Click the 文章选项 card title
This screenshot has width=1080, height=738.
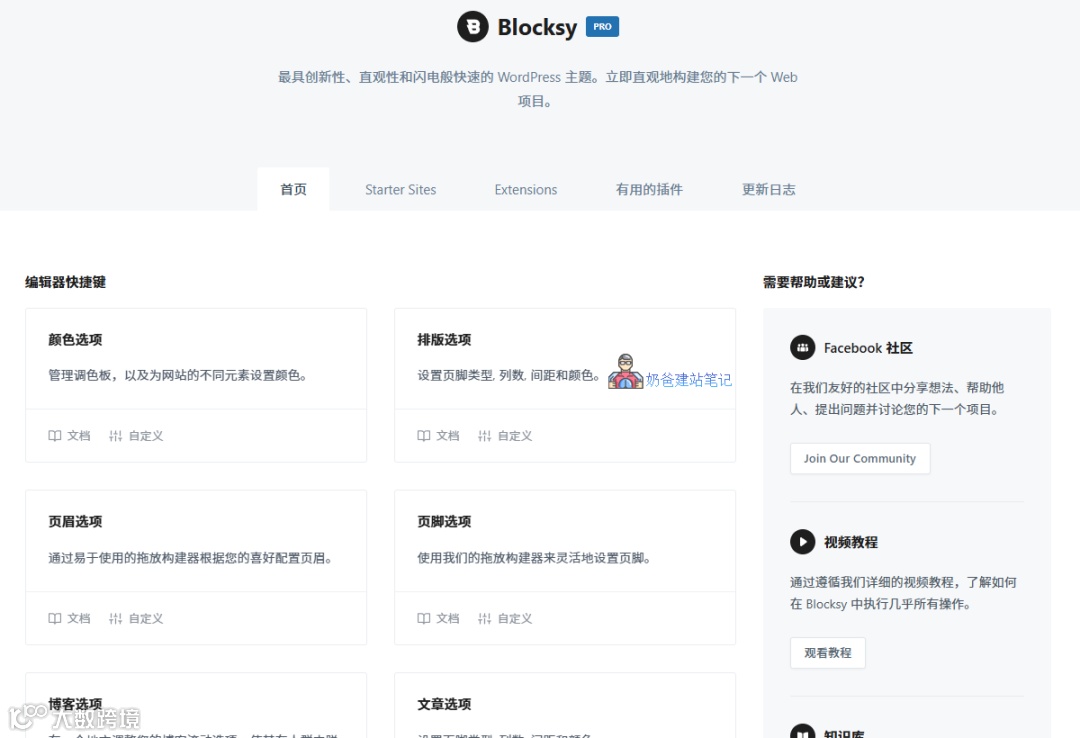[x=444, y=704]
